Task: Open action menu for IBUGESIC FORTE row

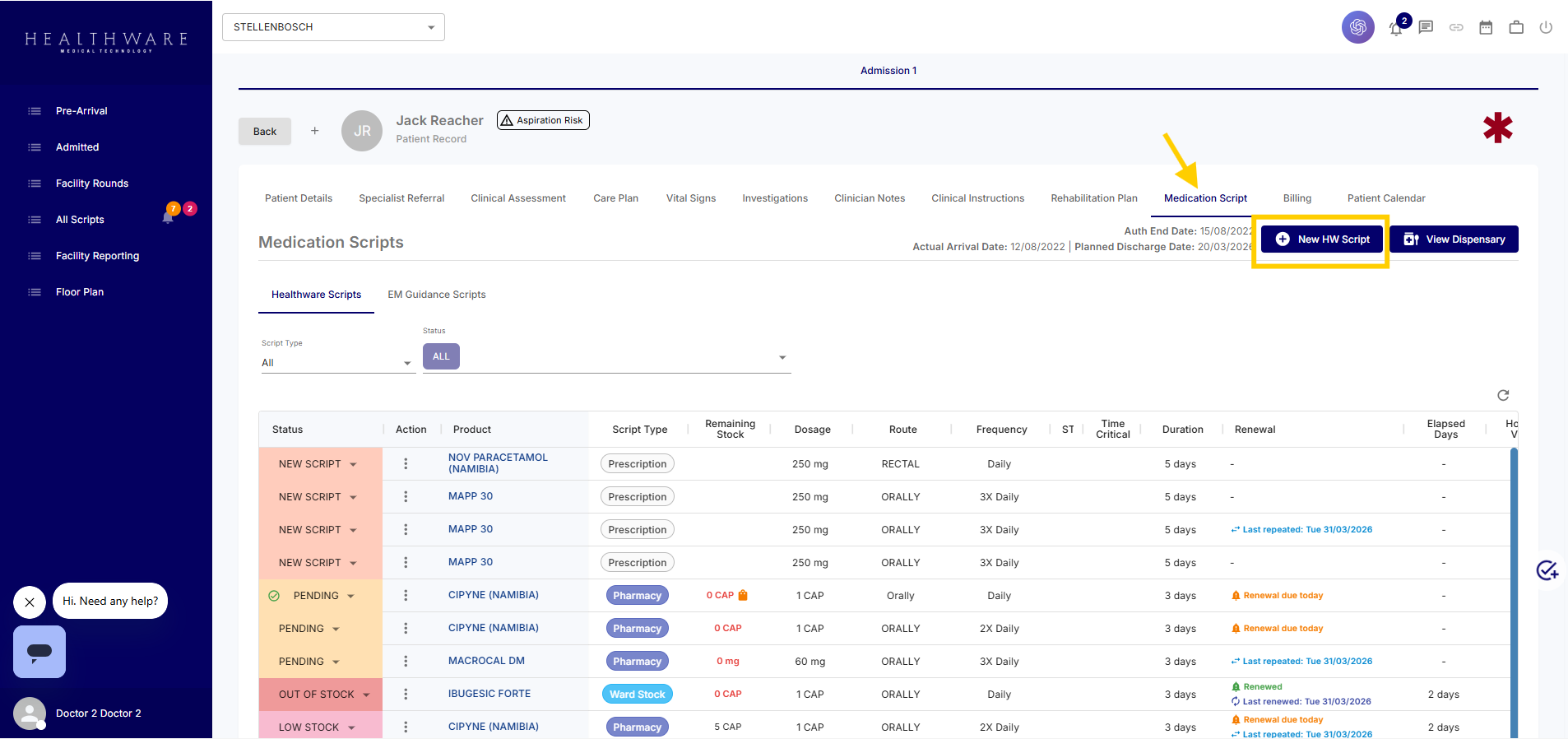Action: [406, 694]
